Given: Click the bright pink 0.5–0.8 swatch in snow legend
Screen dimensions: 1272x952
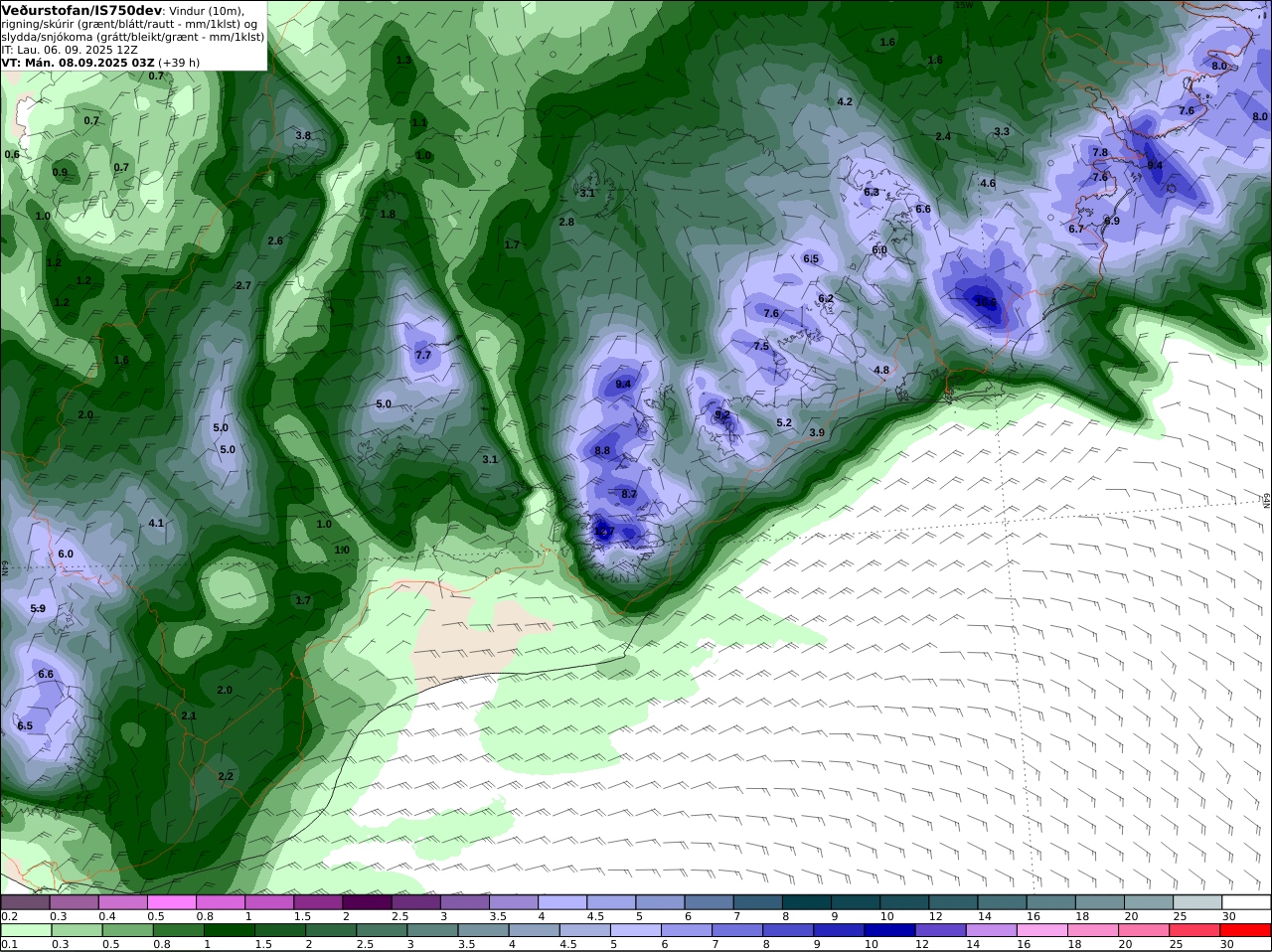Looking at the screenshot, I should pyautogui.click(x=172, y=902).
